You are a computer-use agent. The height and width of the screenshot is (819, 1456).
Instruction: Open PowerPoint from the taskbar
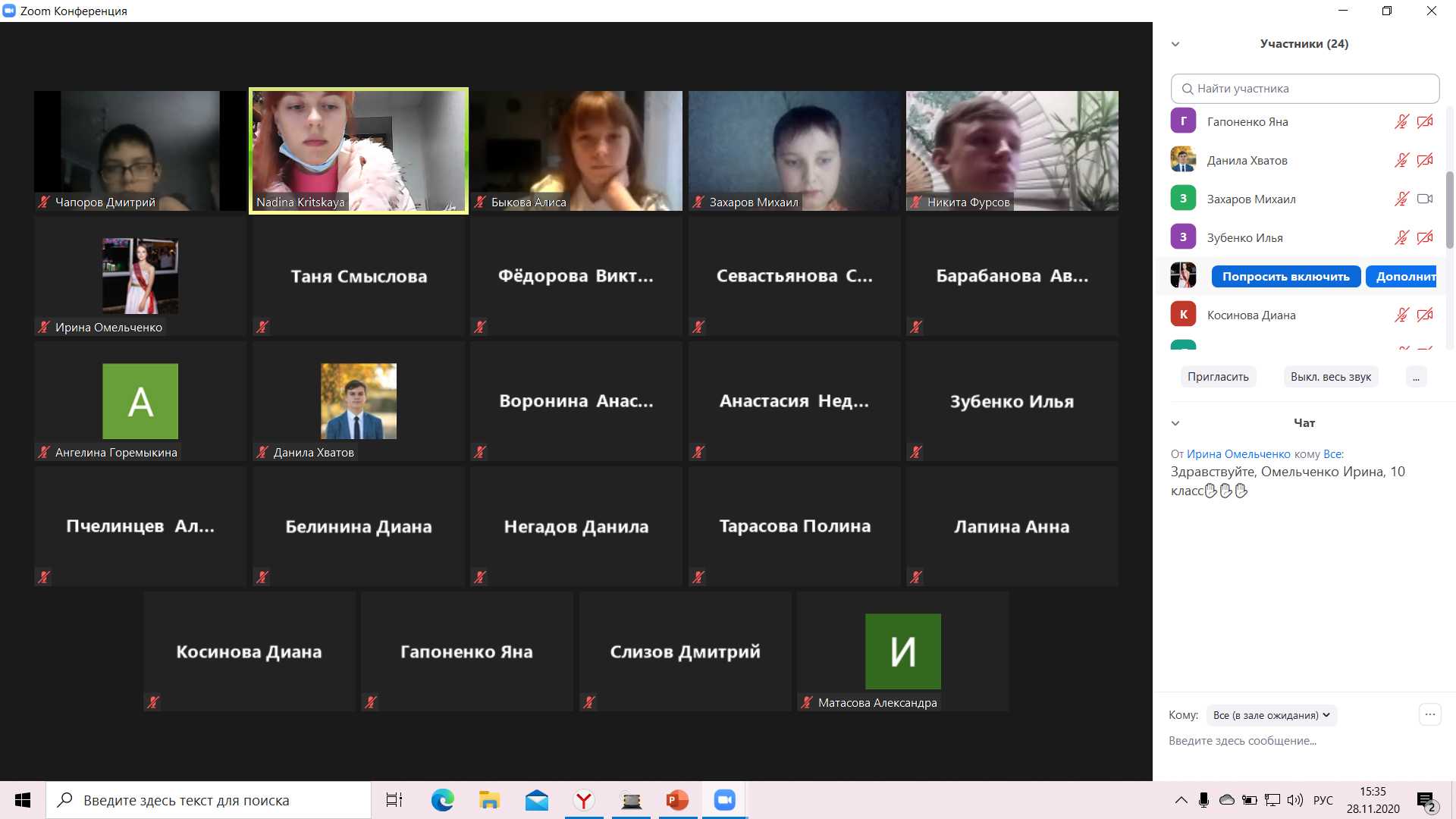(677, 800)
